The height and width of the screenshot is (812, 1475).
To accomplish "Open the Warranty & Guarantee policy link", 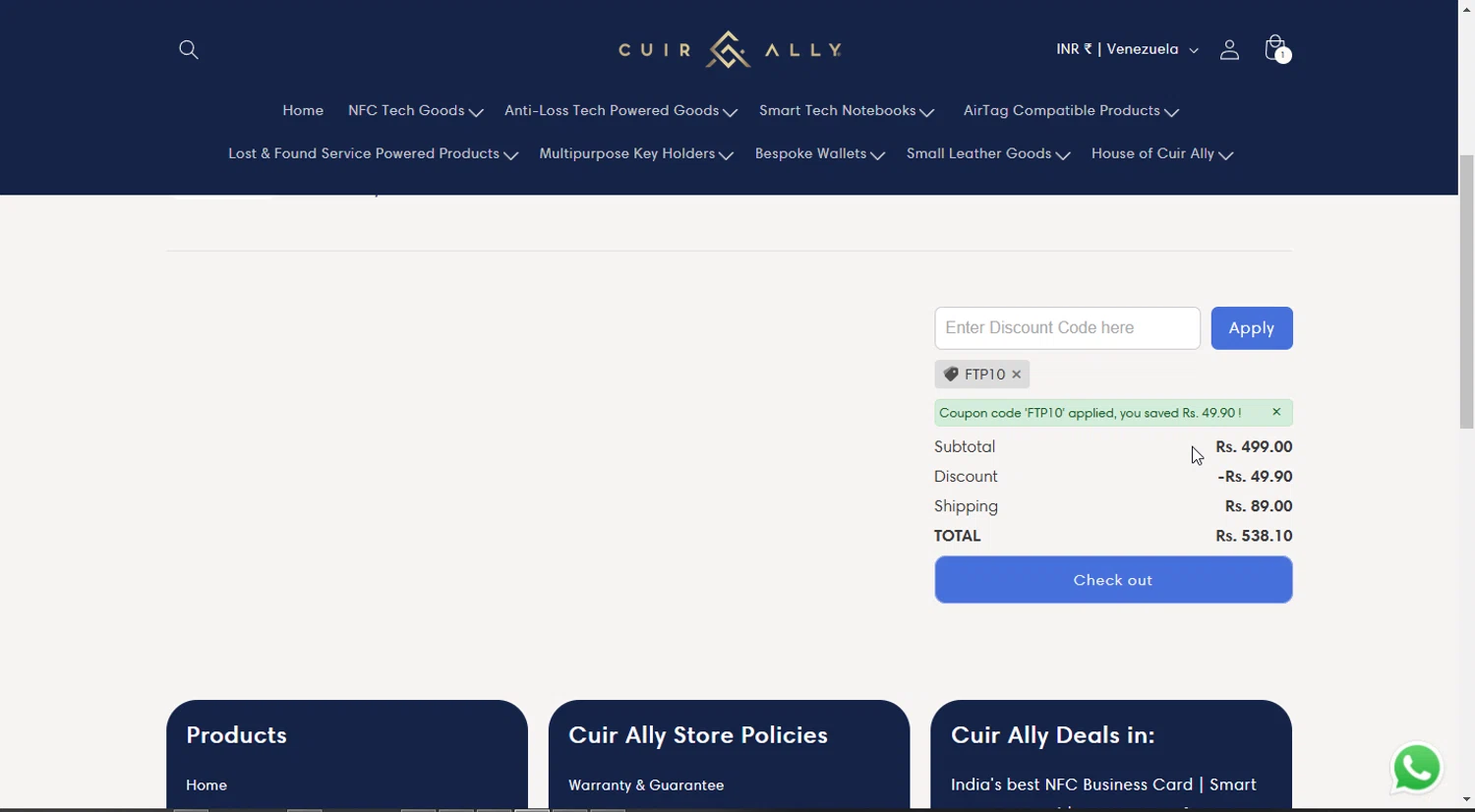I will pos(646,785).
